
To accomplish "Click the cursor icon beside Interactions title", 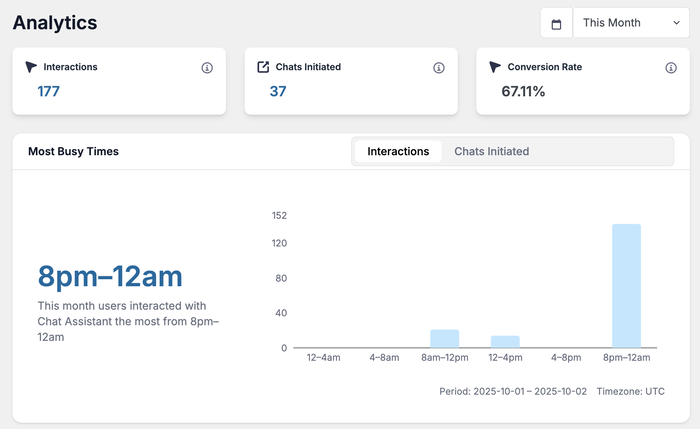I will point(31,67).
